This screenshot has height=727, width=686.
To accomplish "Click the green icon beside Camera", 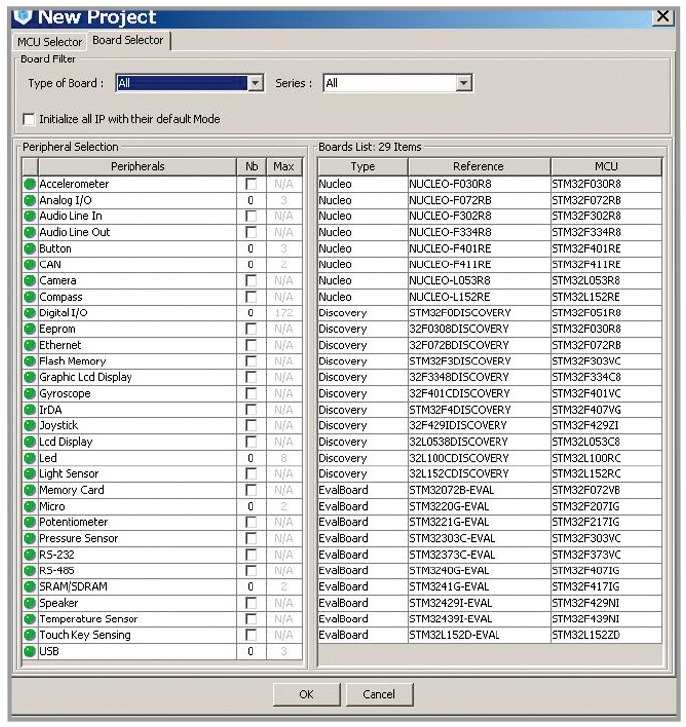I will coord(30,281).
